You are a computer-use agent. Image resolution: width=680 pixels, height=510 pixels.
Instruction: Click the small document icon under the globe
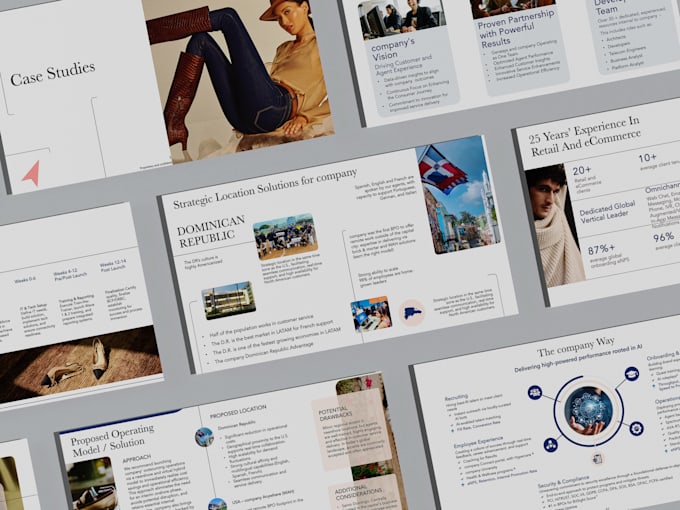pos(597,458)
